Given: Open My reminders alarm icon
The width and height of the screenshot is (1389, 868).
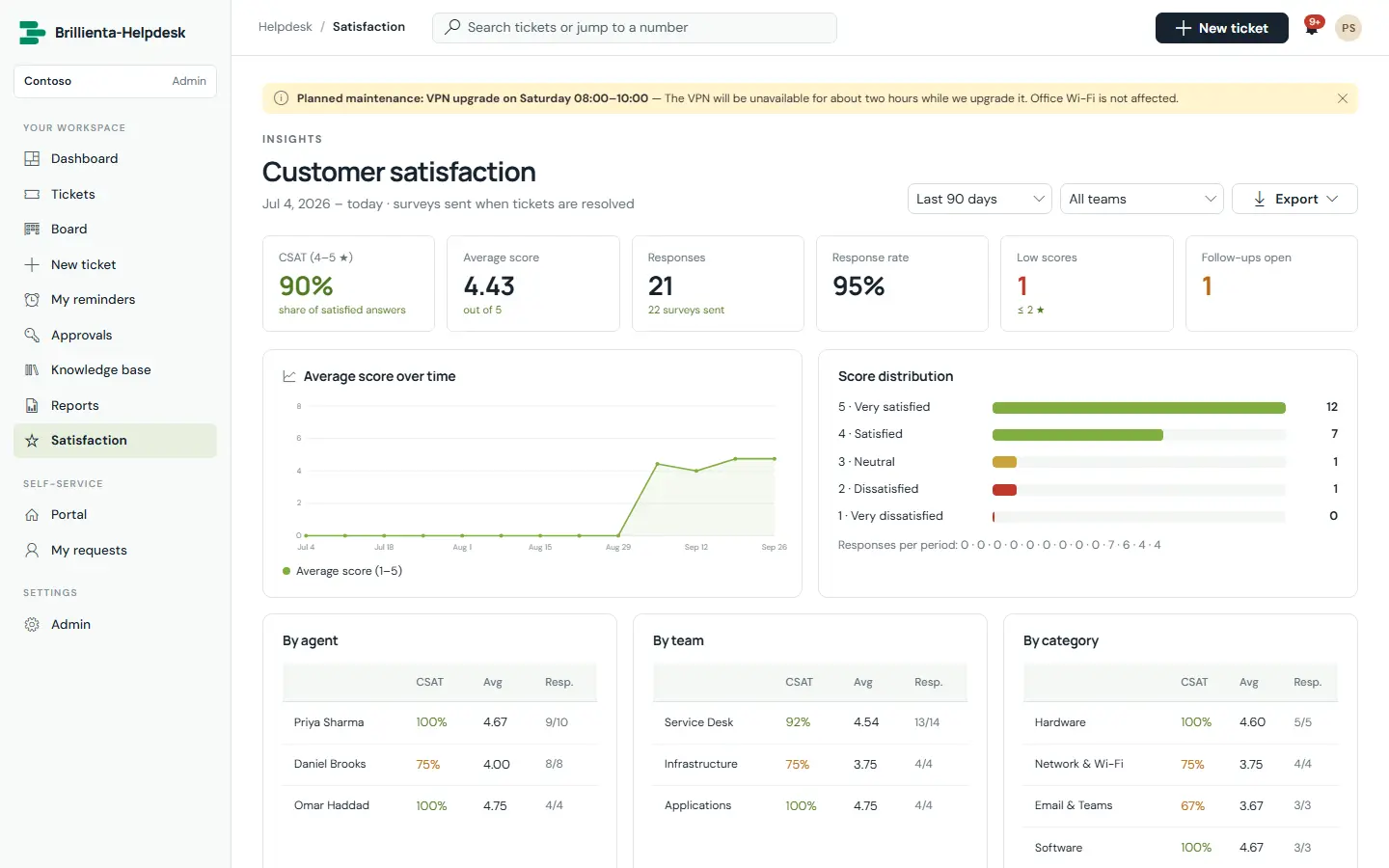Looking at the screenshot, I should (32, 300).
